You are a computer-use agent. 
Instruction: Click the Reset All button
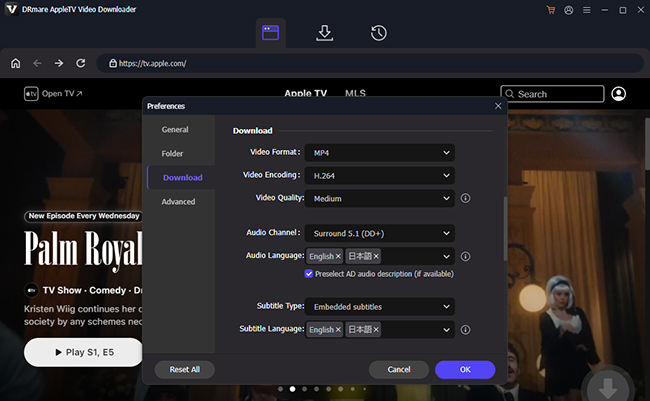click(x=185, y=369)
